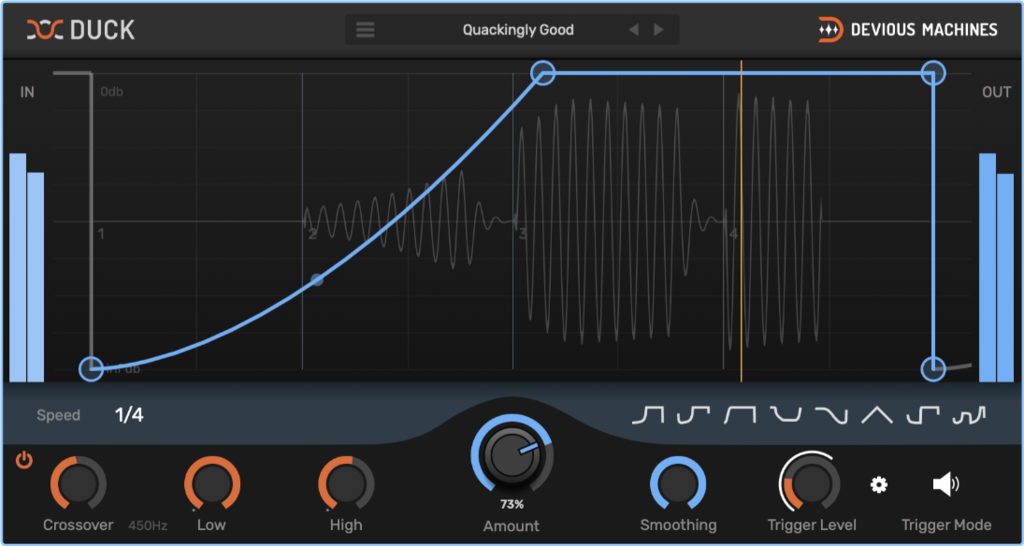Viewport: 1024px width, 546px height.
Task: Toggle the Trigger Mode speaker icon
Action: coord(946,485)
